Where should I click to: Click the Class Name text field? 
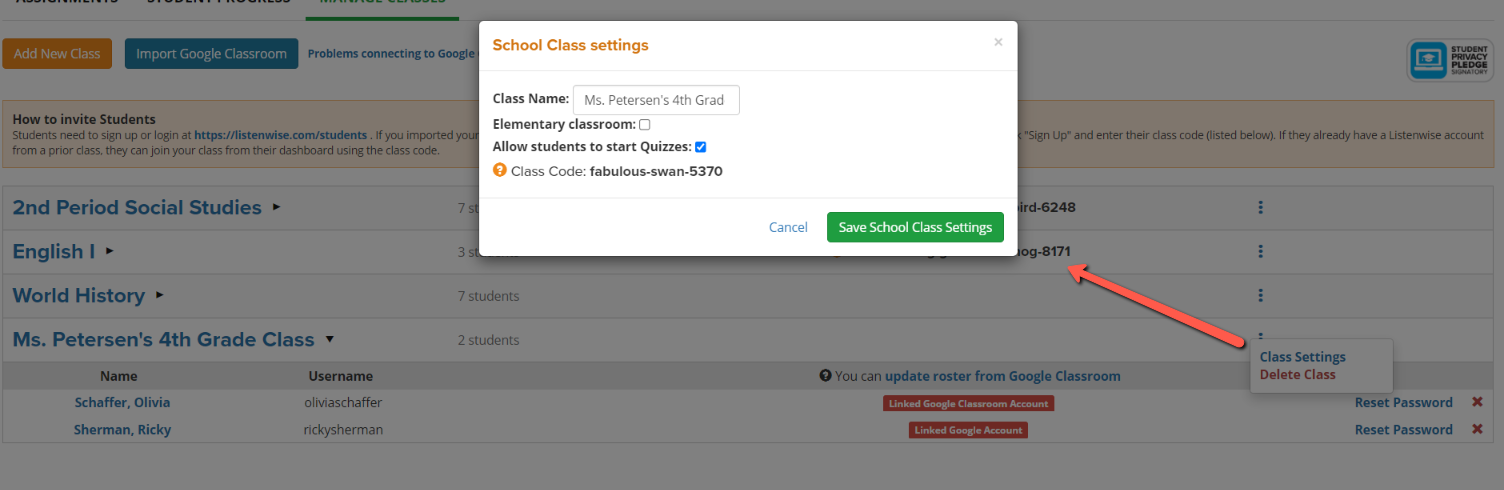[x=655, y=100]
